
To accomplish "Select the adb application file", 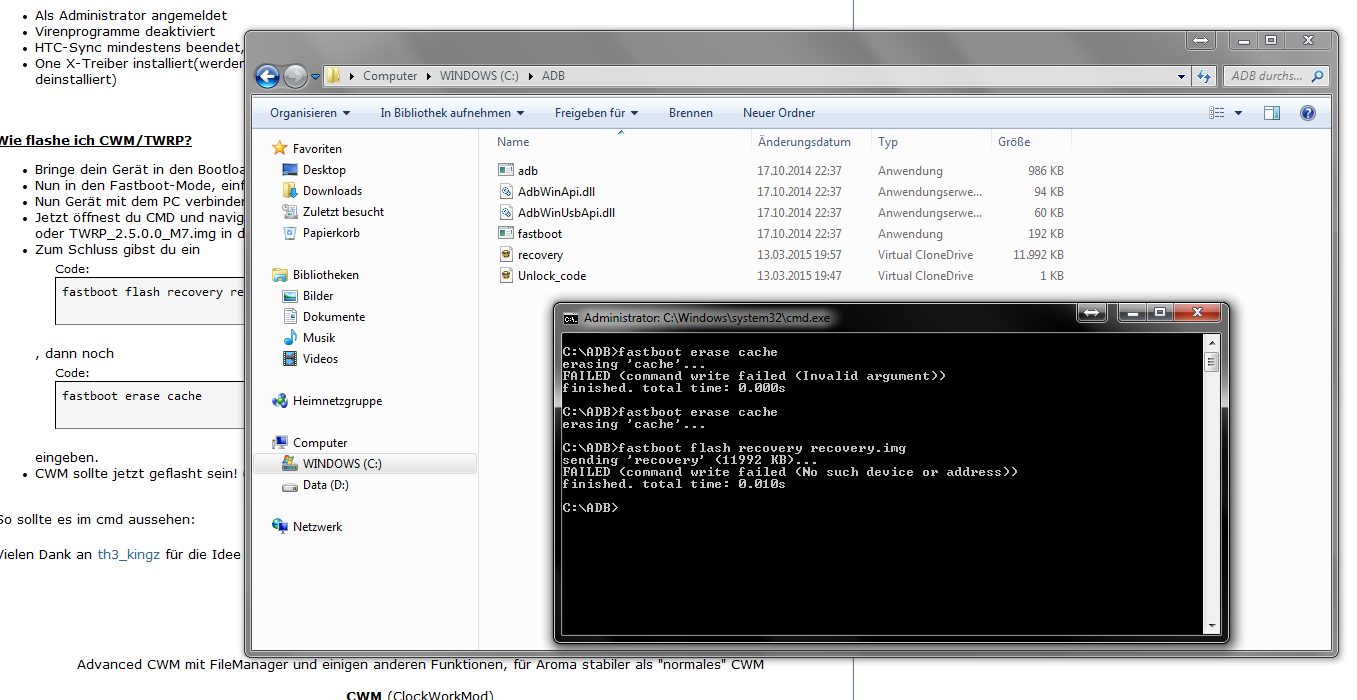I will pyautogui.click(x=527, y=171).
